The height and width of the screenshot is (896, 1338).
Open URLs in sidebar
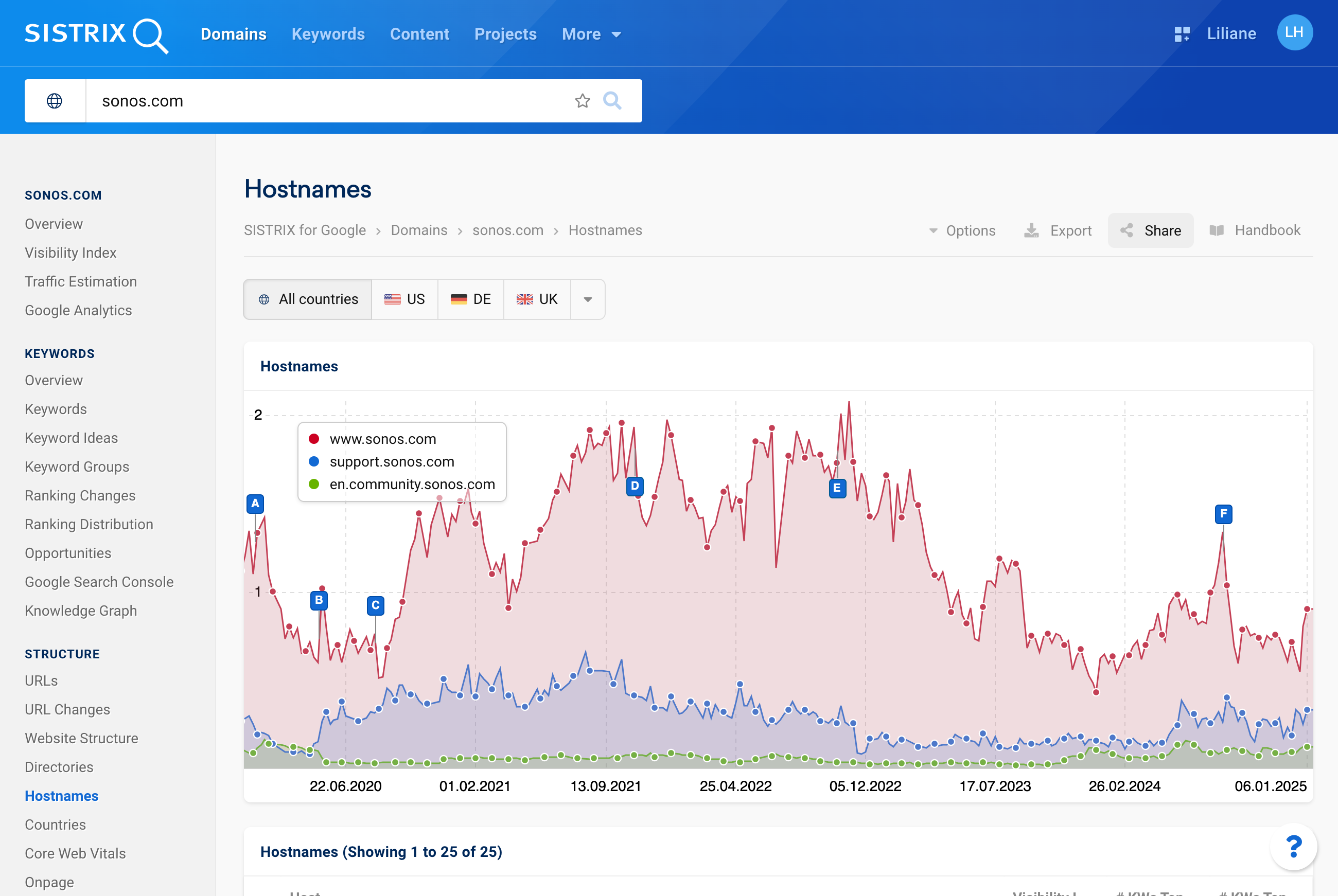point(41,680)
